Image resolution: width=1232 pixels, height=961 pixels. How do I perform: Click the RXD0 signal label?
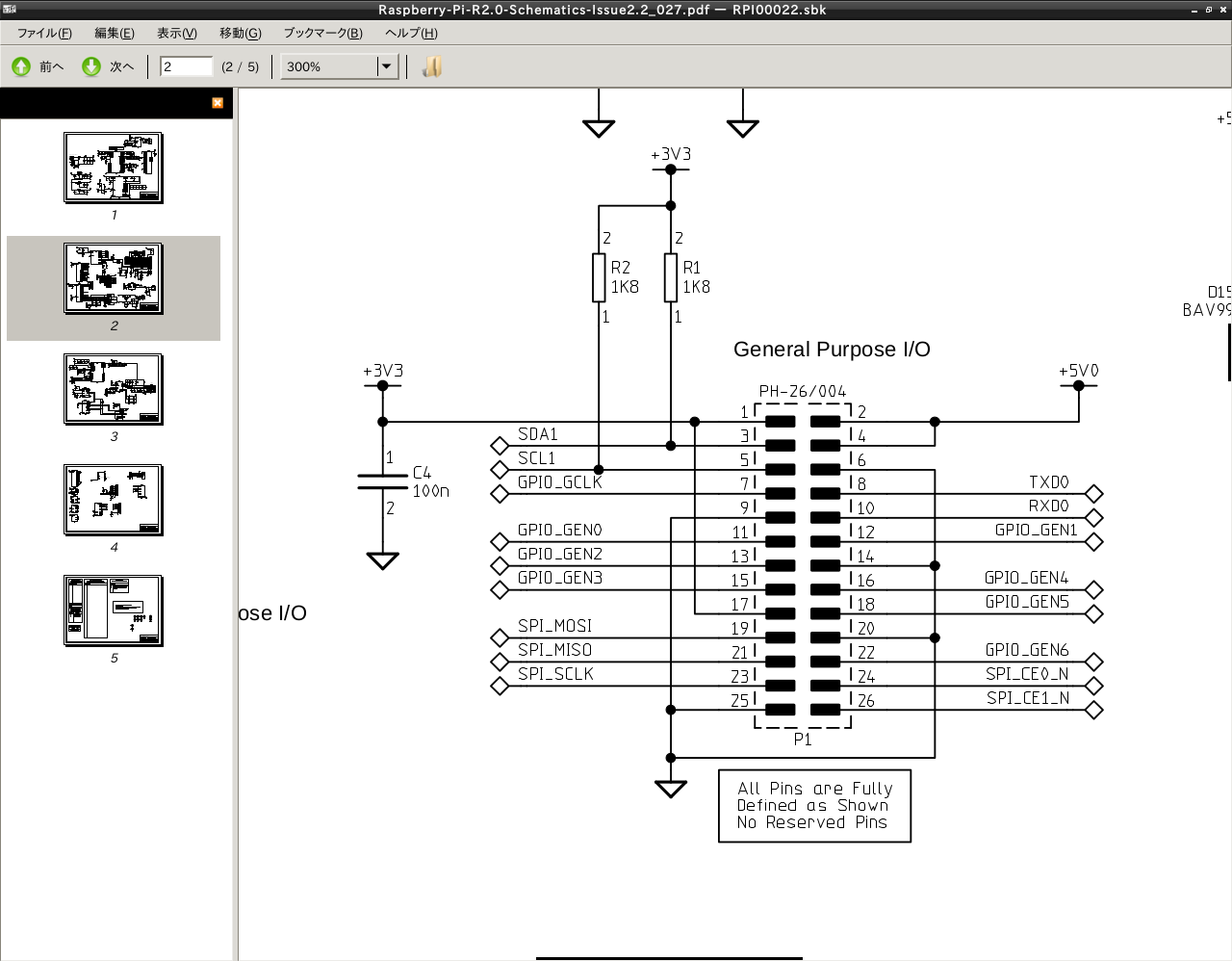tap(1049, 506)
